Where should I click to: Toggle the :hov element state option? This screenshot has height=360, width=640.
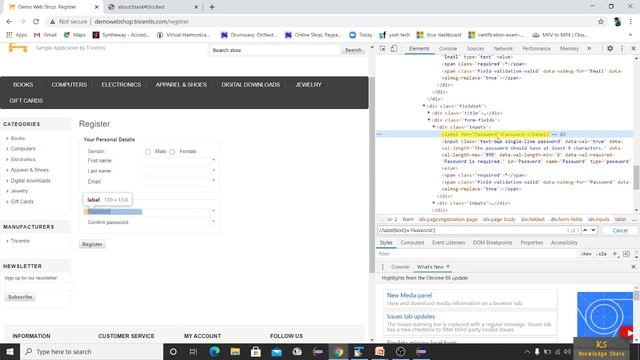(x=586, y=254)
